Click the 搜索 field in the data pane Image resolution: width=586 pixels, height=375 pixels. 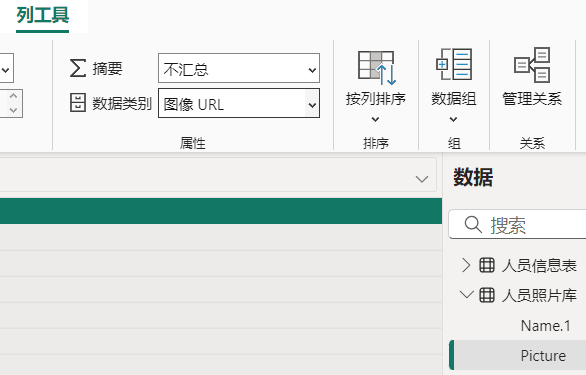click(x=517, y=224)
